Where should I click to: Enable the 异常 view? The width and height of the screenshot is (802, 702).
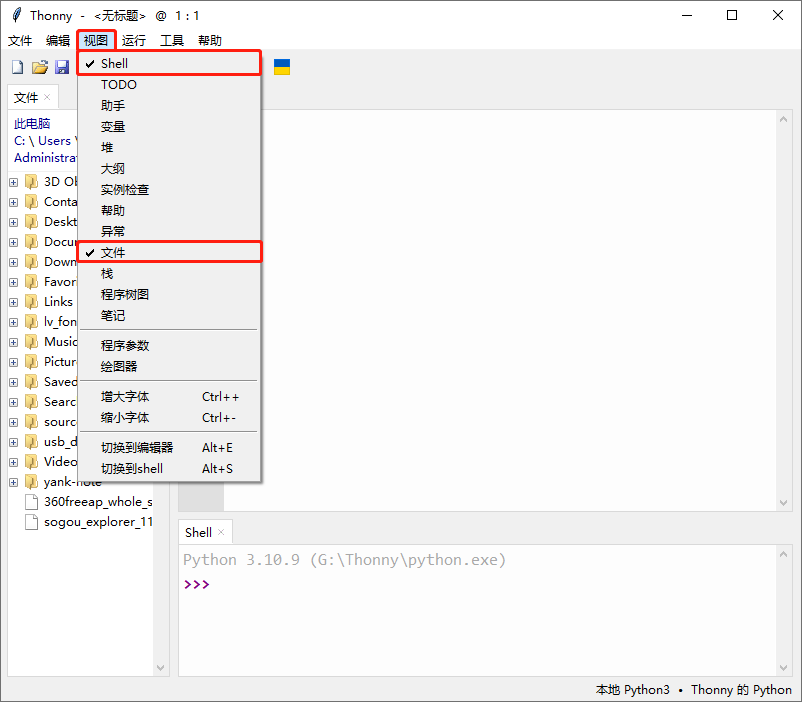pos(169,231)
